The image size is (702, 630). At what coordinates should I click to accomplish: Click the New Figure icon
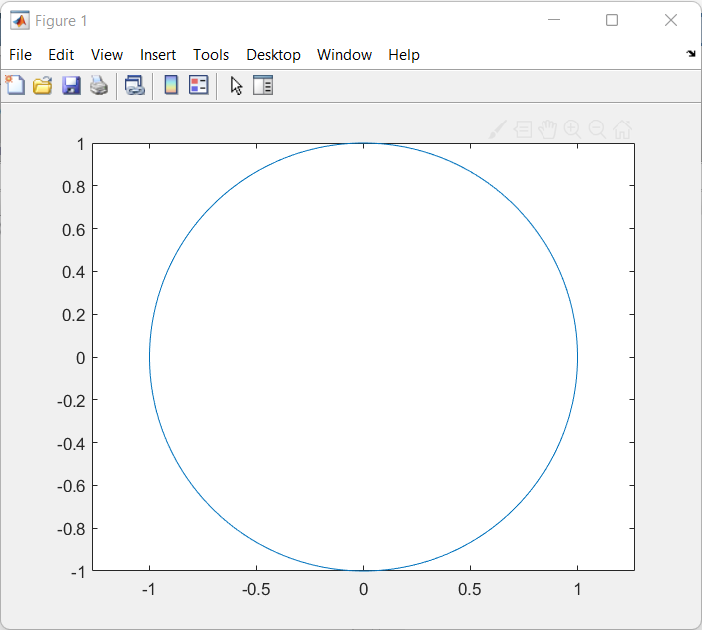(x=15, y=85)
